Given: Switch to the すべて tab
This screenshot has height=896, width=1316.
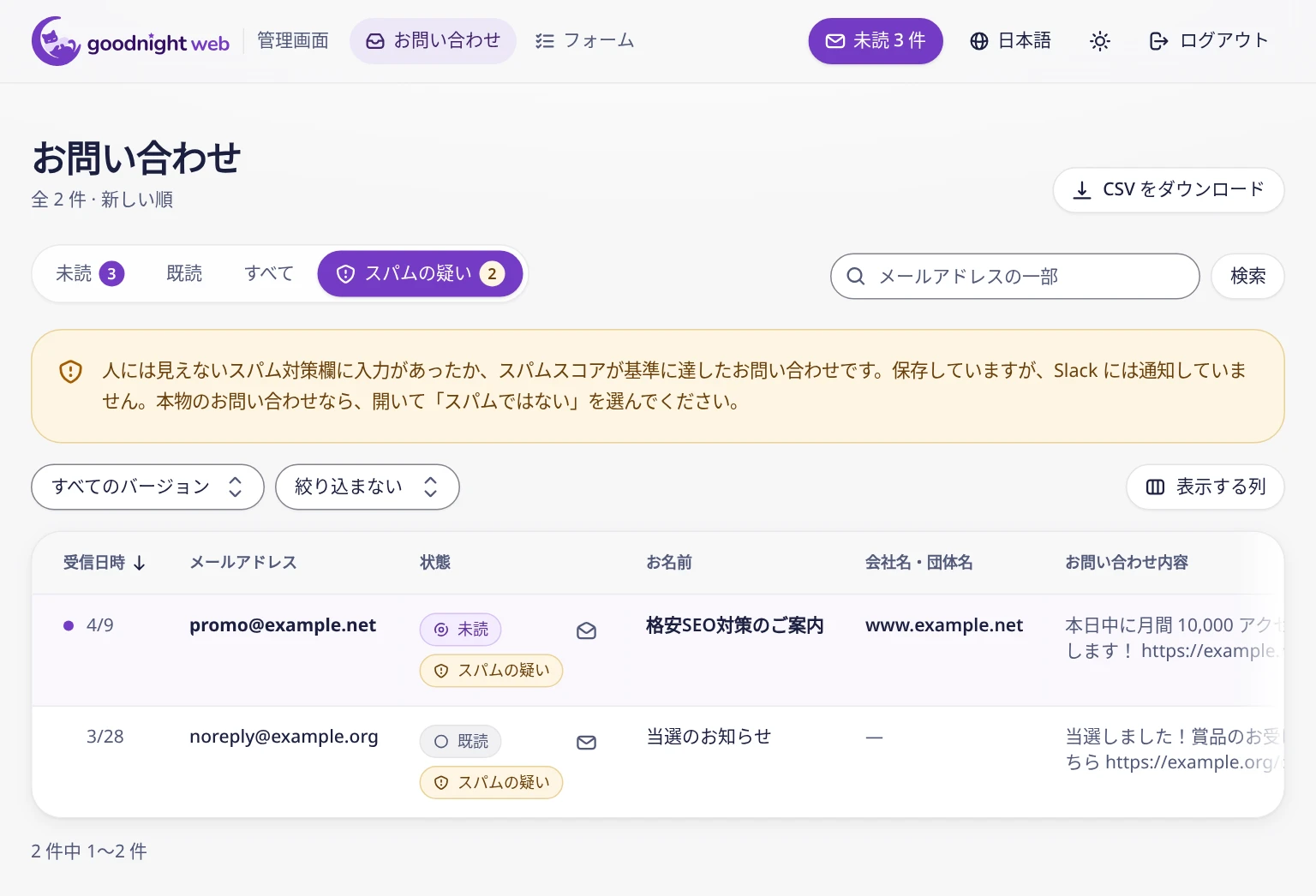Looking at the screenshot, I should (269, 273).
